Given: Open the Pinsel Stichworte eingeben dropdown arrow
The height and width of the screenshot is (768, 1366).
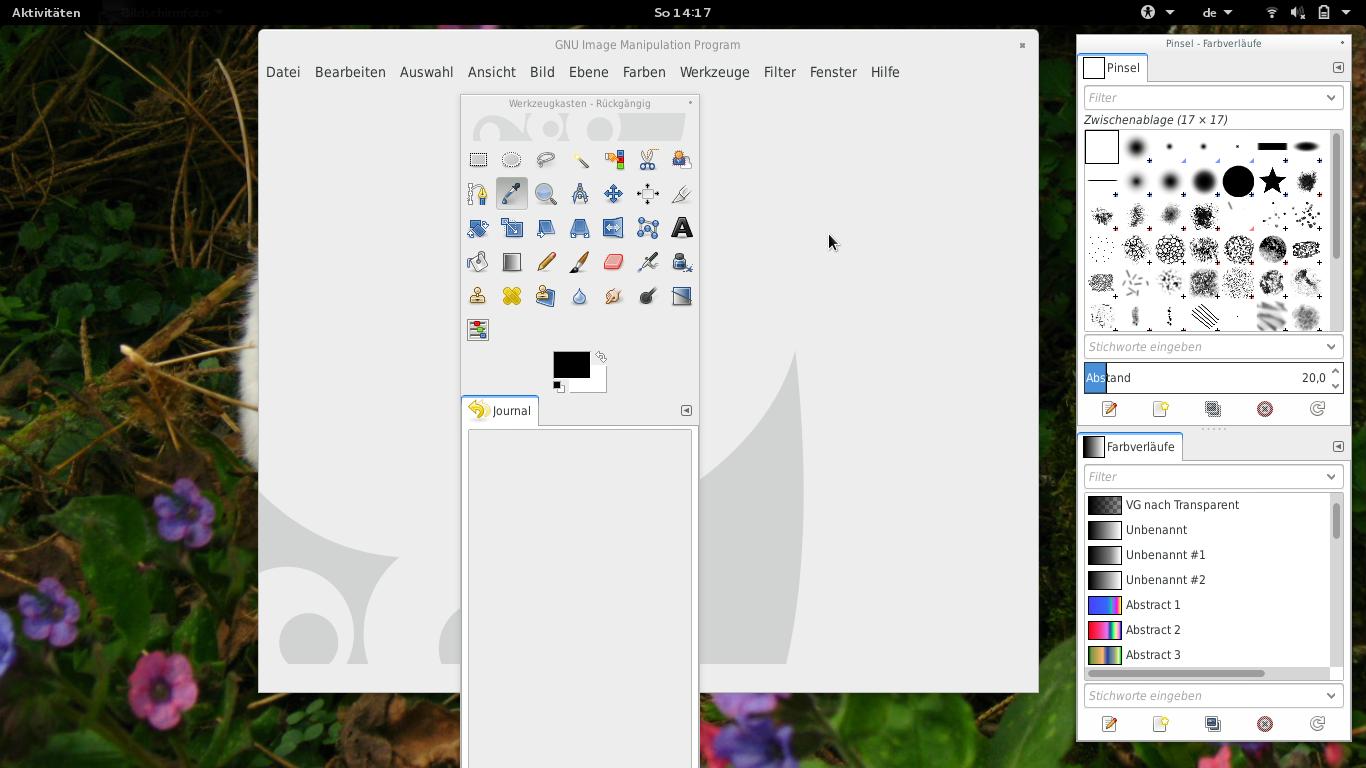Looking at the screenshot, I should pos(1331,347).
